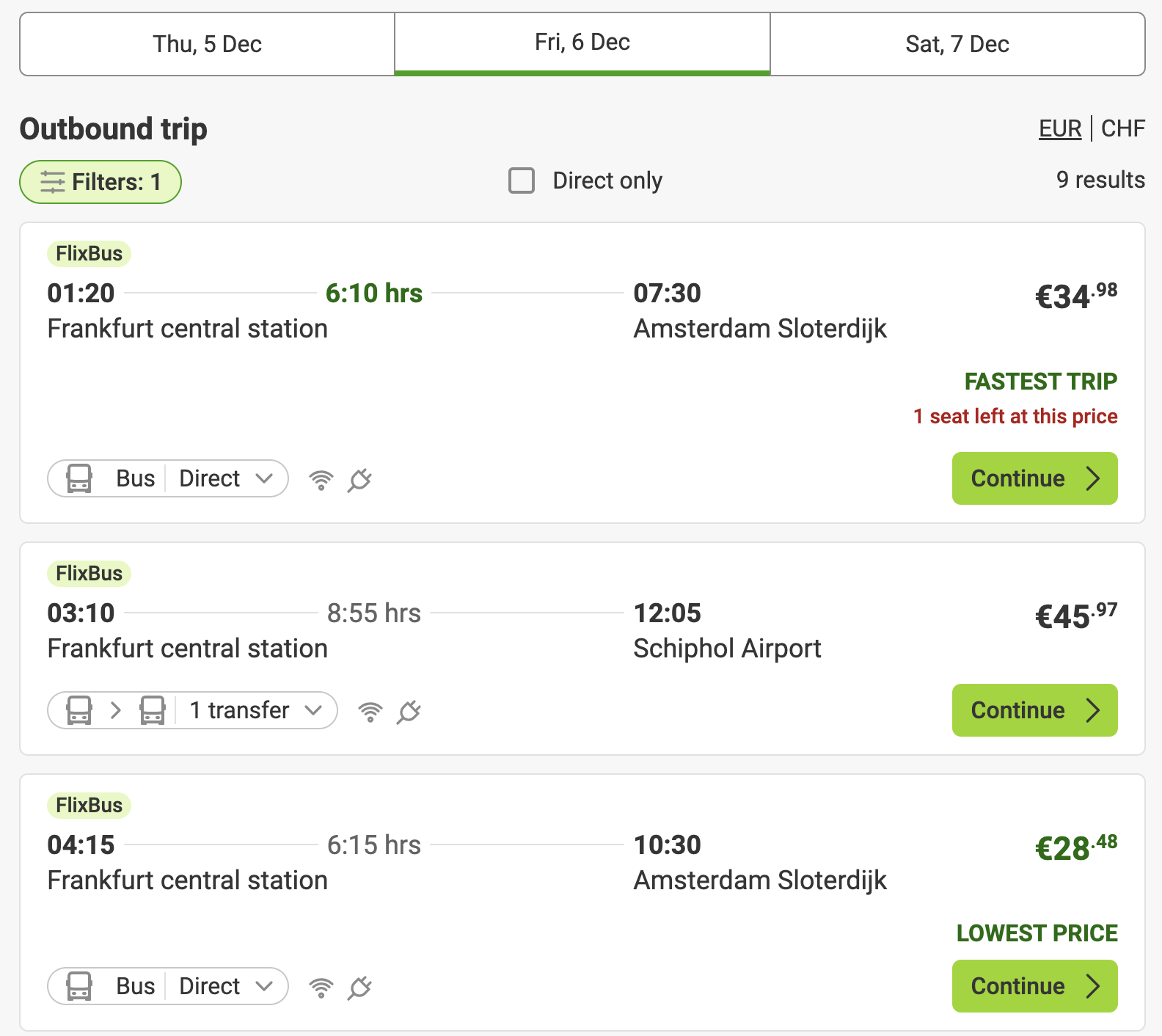This screenshot has width=1162, height=1036.
Task: Click the Wi-Fi icon on the 03:10 trip
Action: 370,712
